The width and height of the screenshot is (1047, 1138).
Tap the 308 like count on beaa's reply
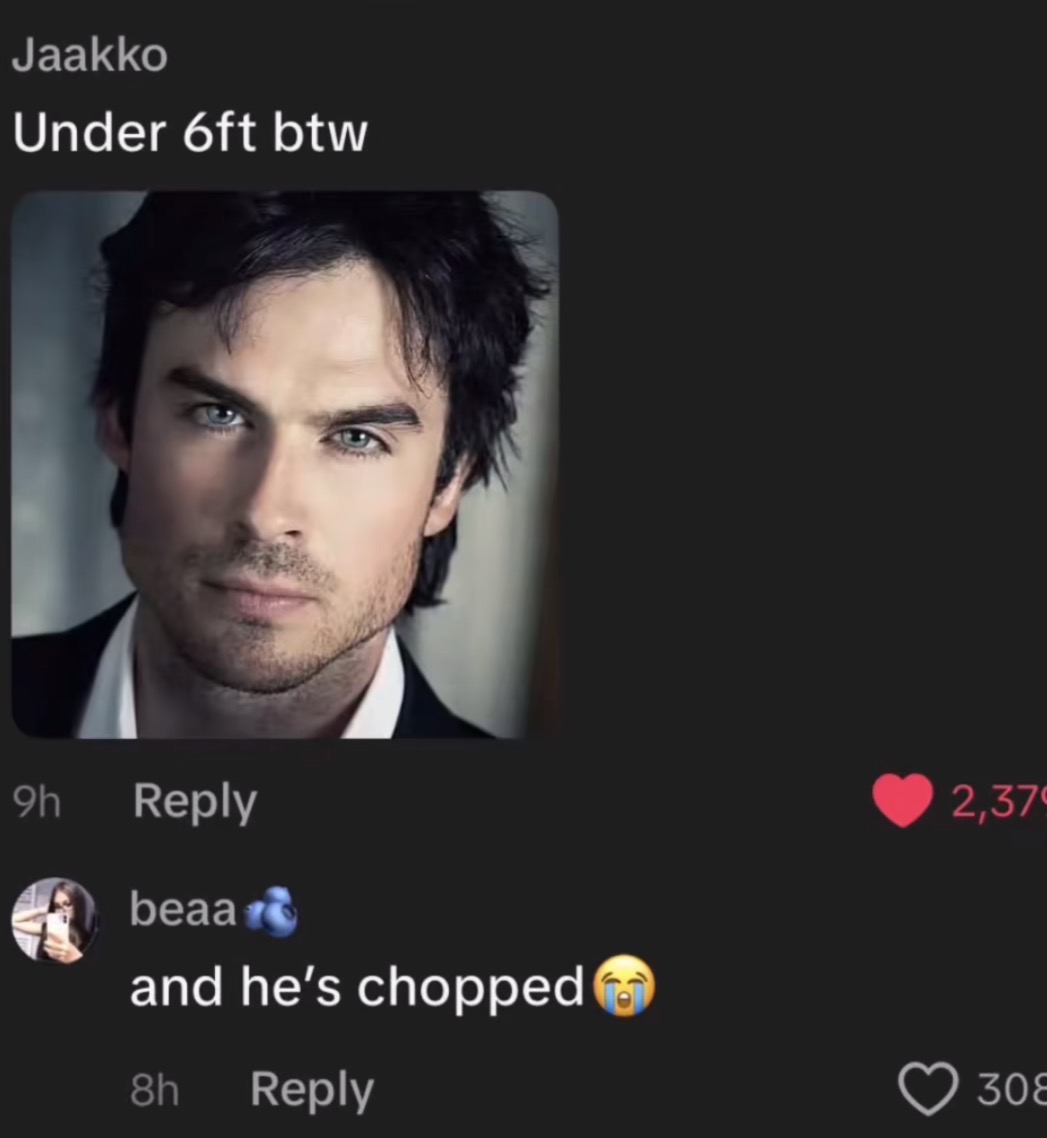(1011, 1089)
